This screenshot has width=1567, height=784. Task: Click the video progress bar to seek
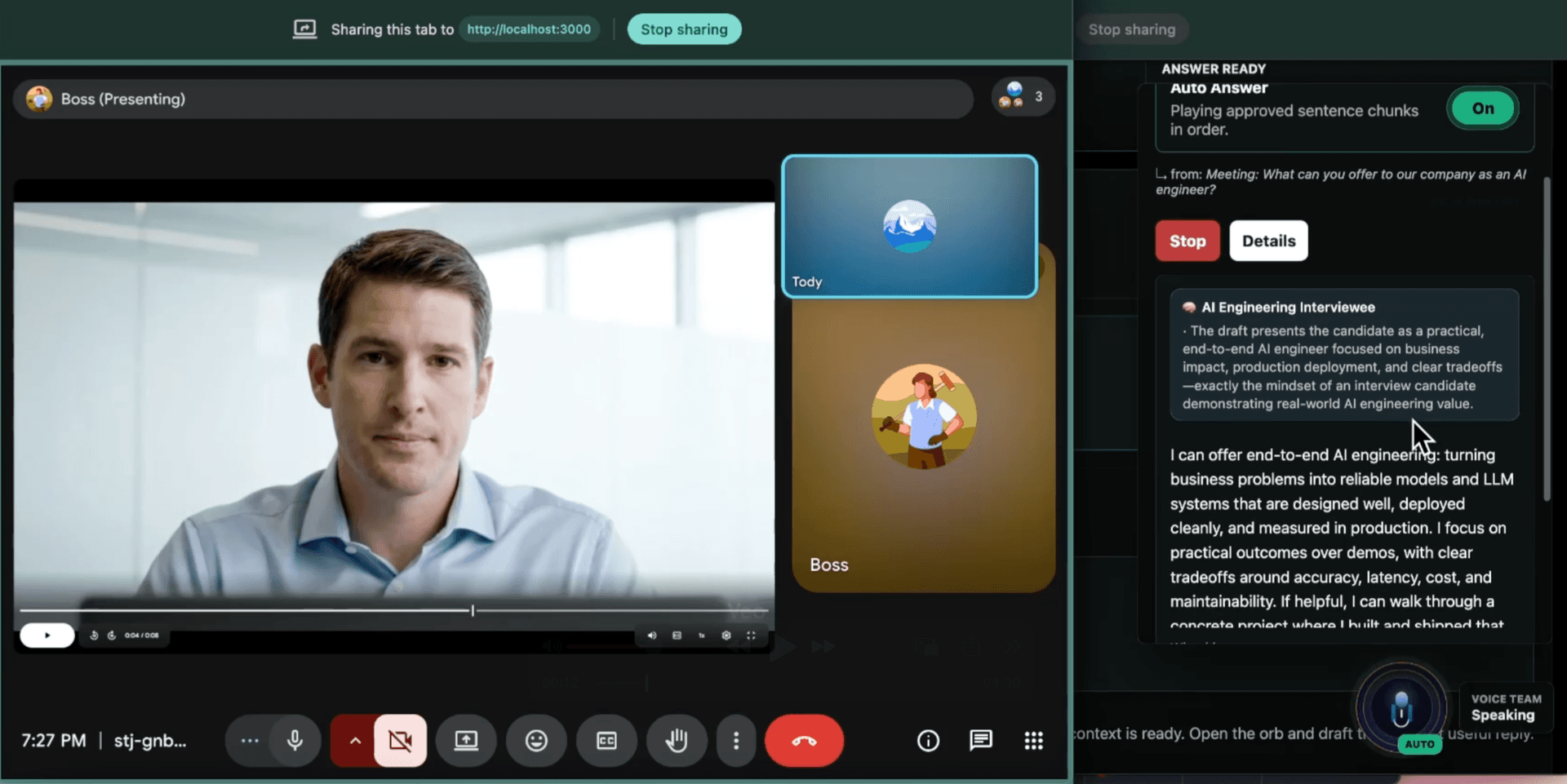(326, 610)
